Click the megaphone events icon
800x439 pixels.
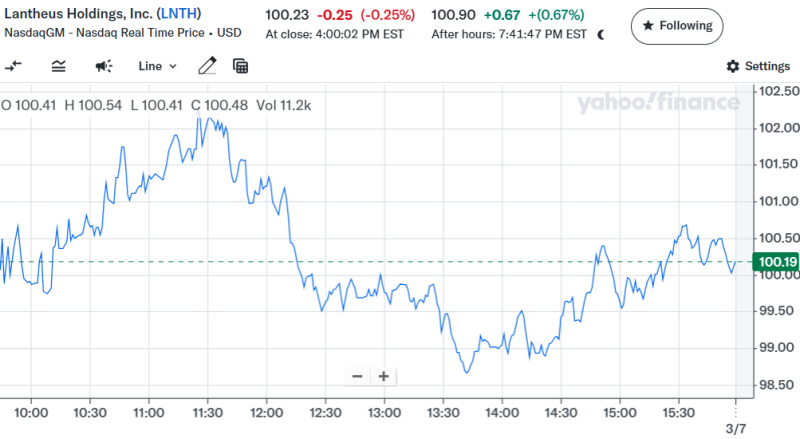pos(103,66)
